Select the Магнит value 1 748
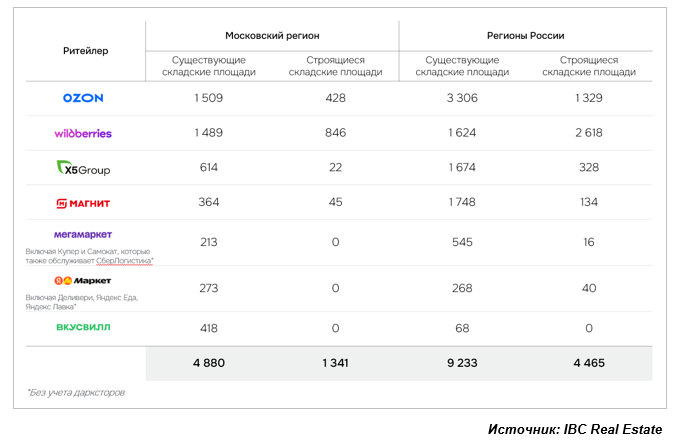 [462, 203]
